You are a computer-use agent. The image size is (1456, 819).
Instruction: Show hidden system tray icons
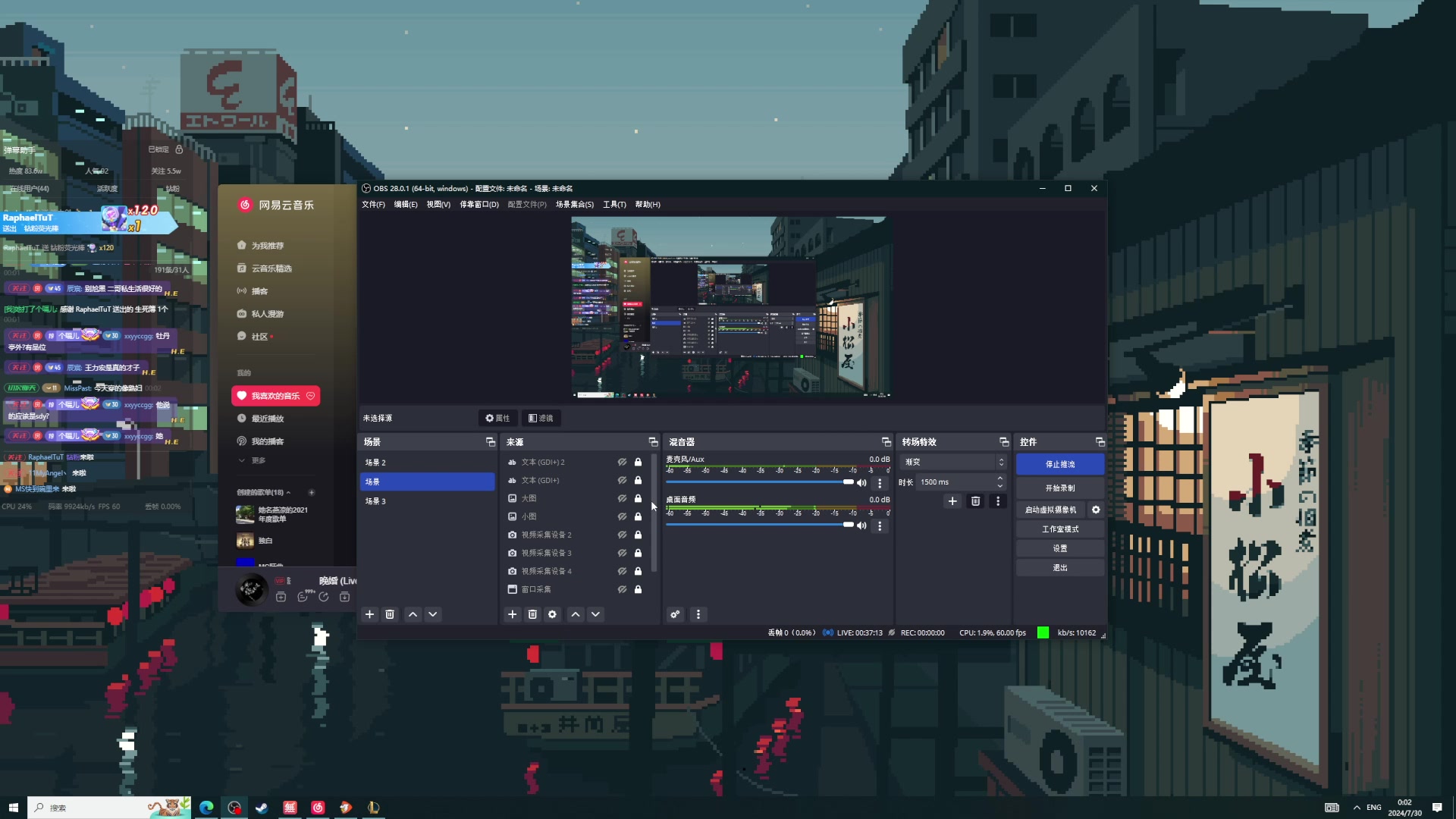tap(1357, 808)
